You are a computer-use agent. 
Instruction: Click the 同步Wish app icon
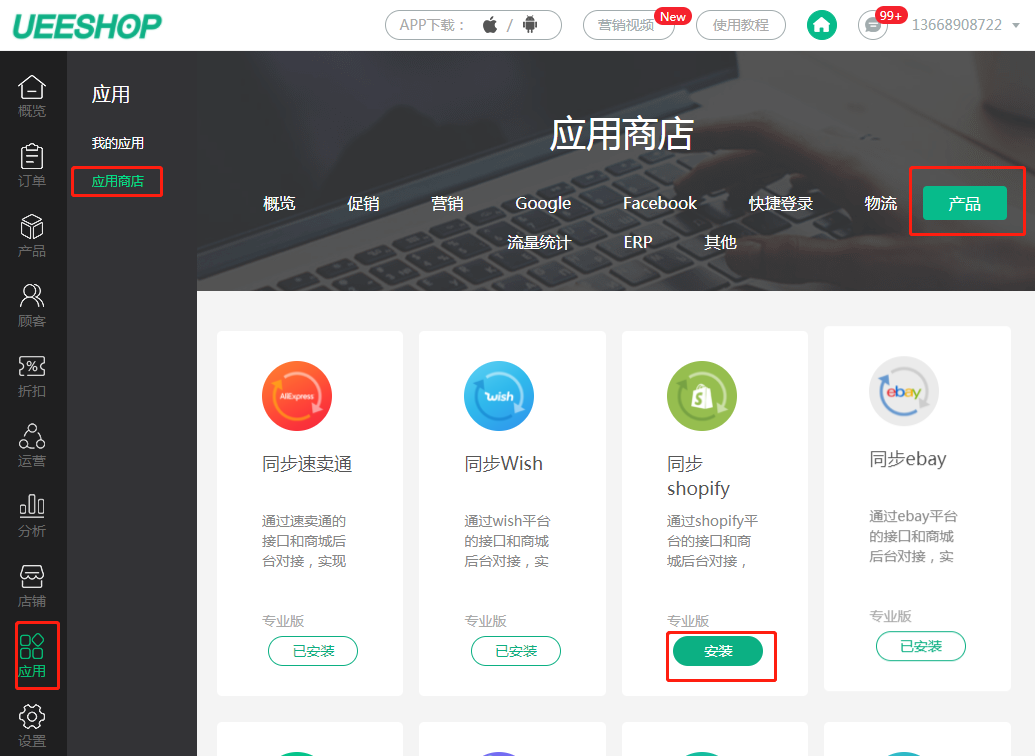tap(499, 396)
